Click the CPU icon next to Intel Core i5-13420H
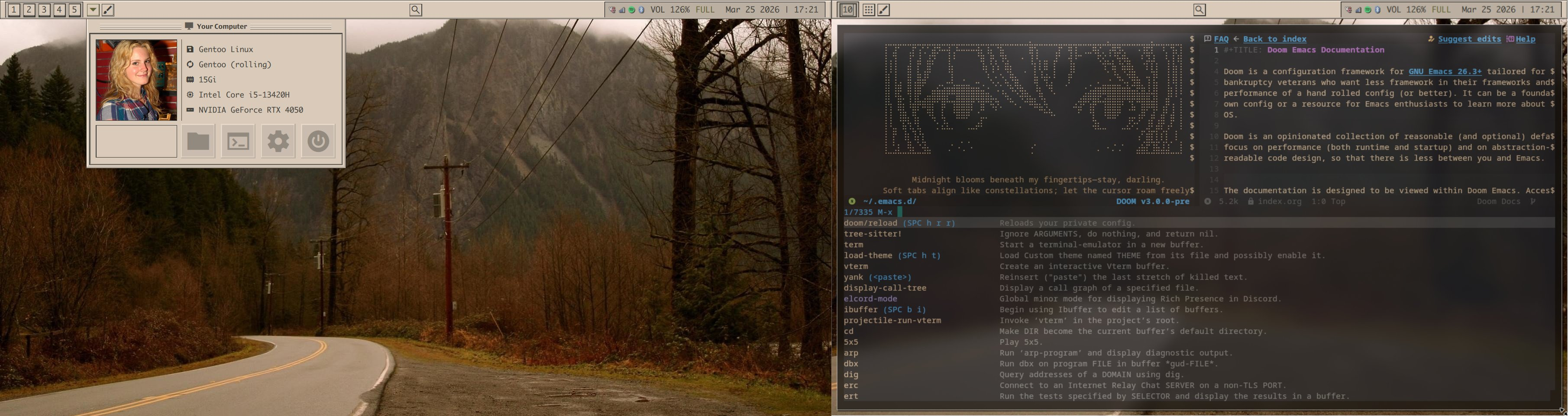The height and width of the screenshot is (416, 1568). [190, 95]
